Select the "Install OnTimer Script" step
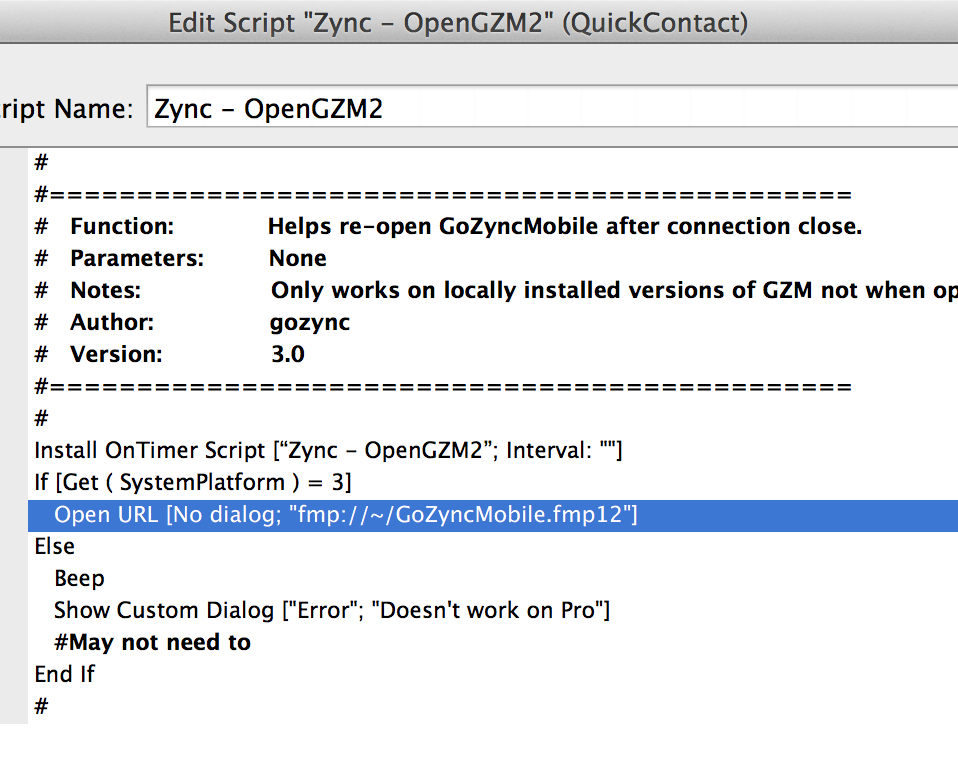Viewport: 958px width, 770px height. [493, 450]
